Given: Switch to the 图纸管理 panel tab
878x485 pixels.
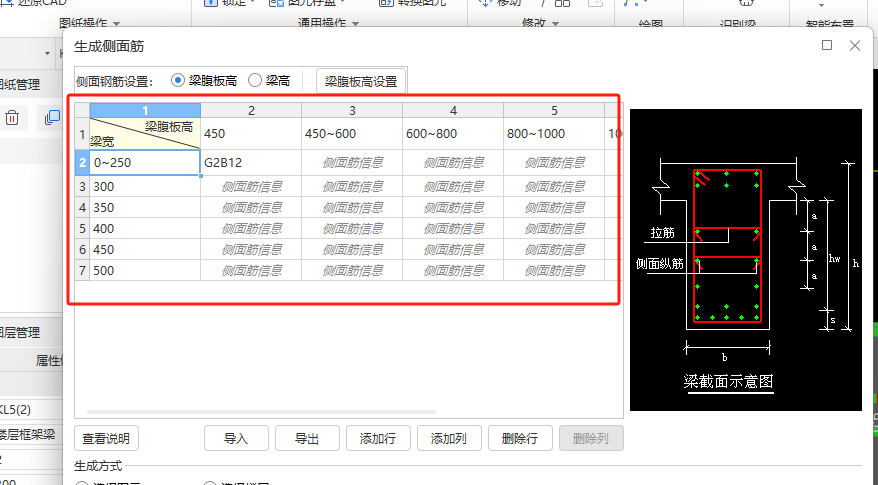Looking at the screenshot, I should (20, 85).
